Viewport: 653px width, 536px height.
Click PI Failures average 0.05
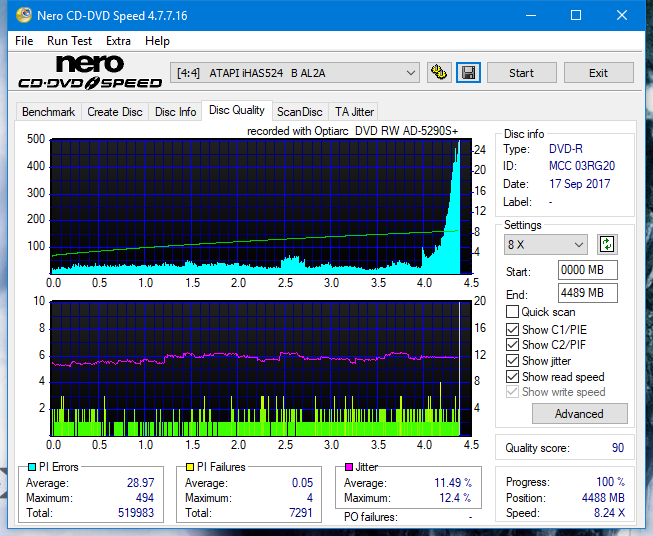tap(302, 483)
